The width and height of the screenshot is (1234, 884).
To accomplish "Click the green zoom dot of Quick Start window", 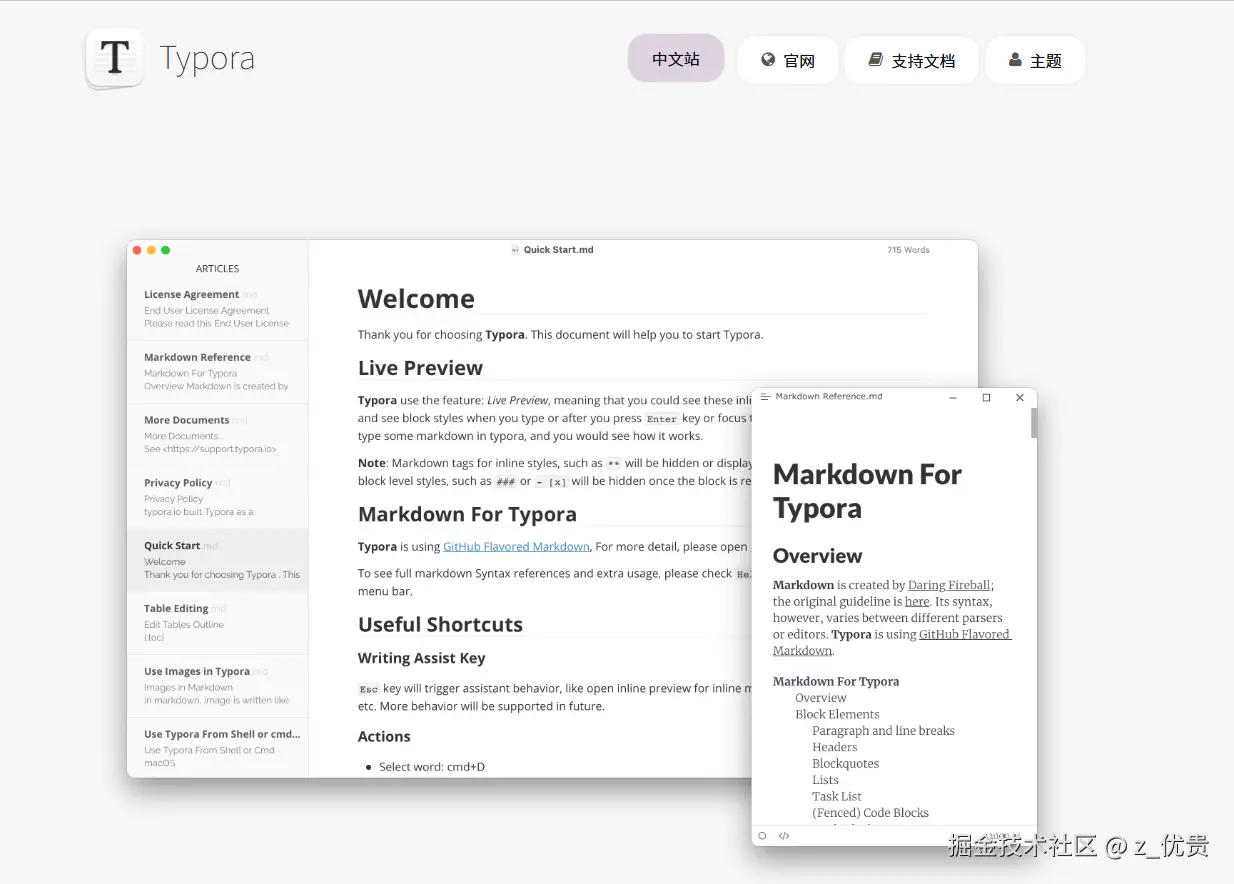I will click(166, 250).
